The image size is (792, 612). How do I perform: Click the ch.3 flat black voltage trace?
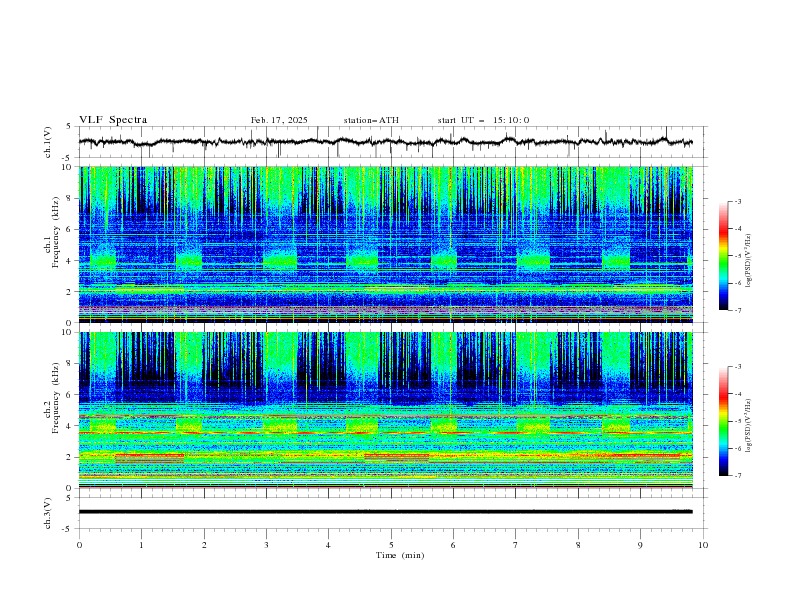click(385, 512)
